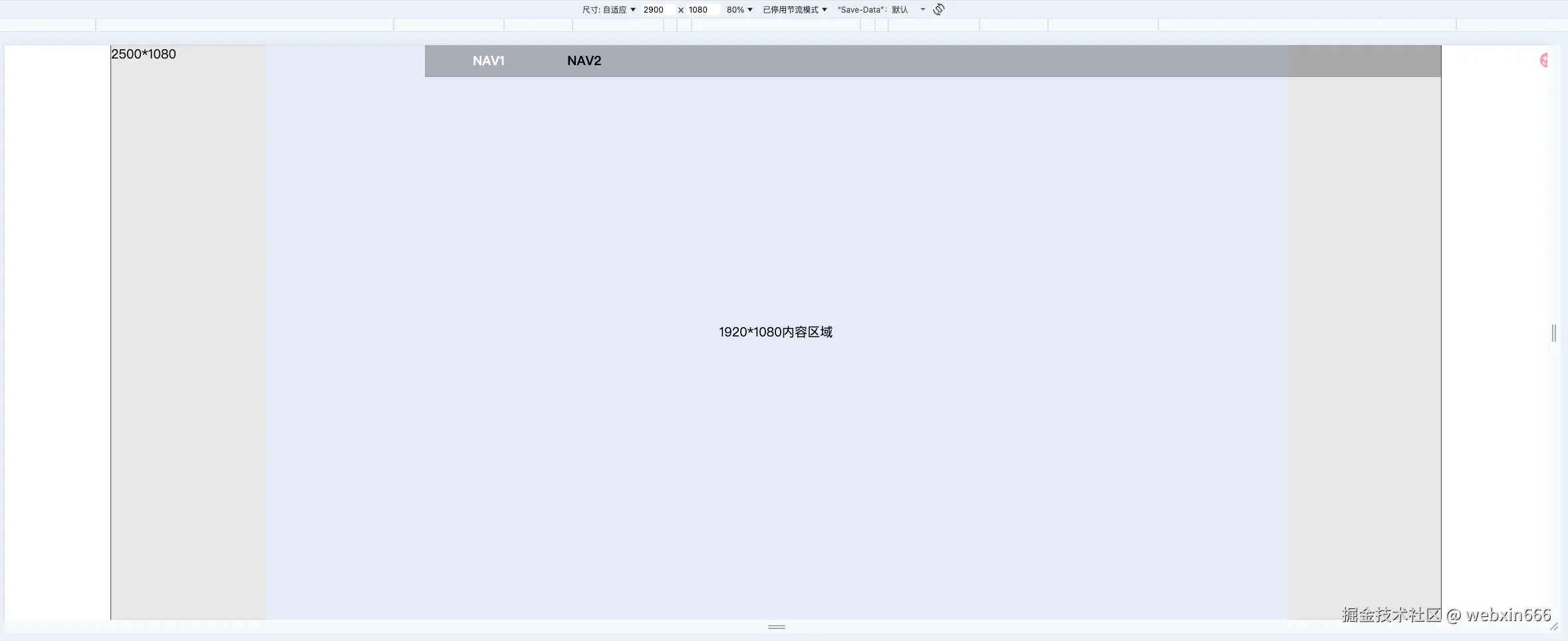
Task: Click the webxin666 watermark text
Action: tap(1508, 616)
